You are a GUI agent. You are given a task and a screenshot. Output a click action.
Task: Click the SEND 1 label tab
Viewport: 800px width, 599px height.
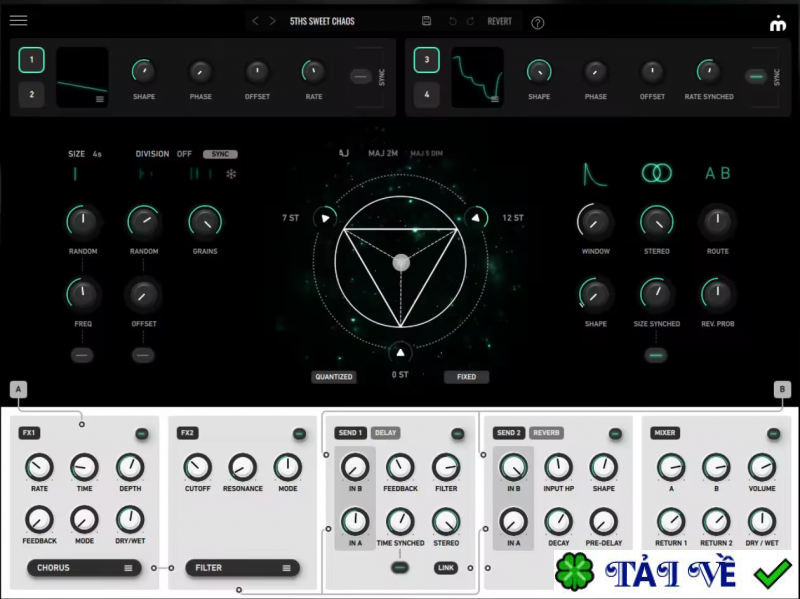pyautogui.click(x=351, y=433)
